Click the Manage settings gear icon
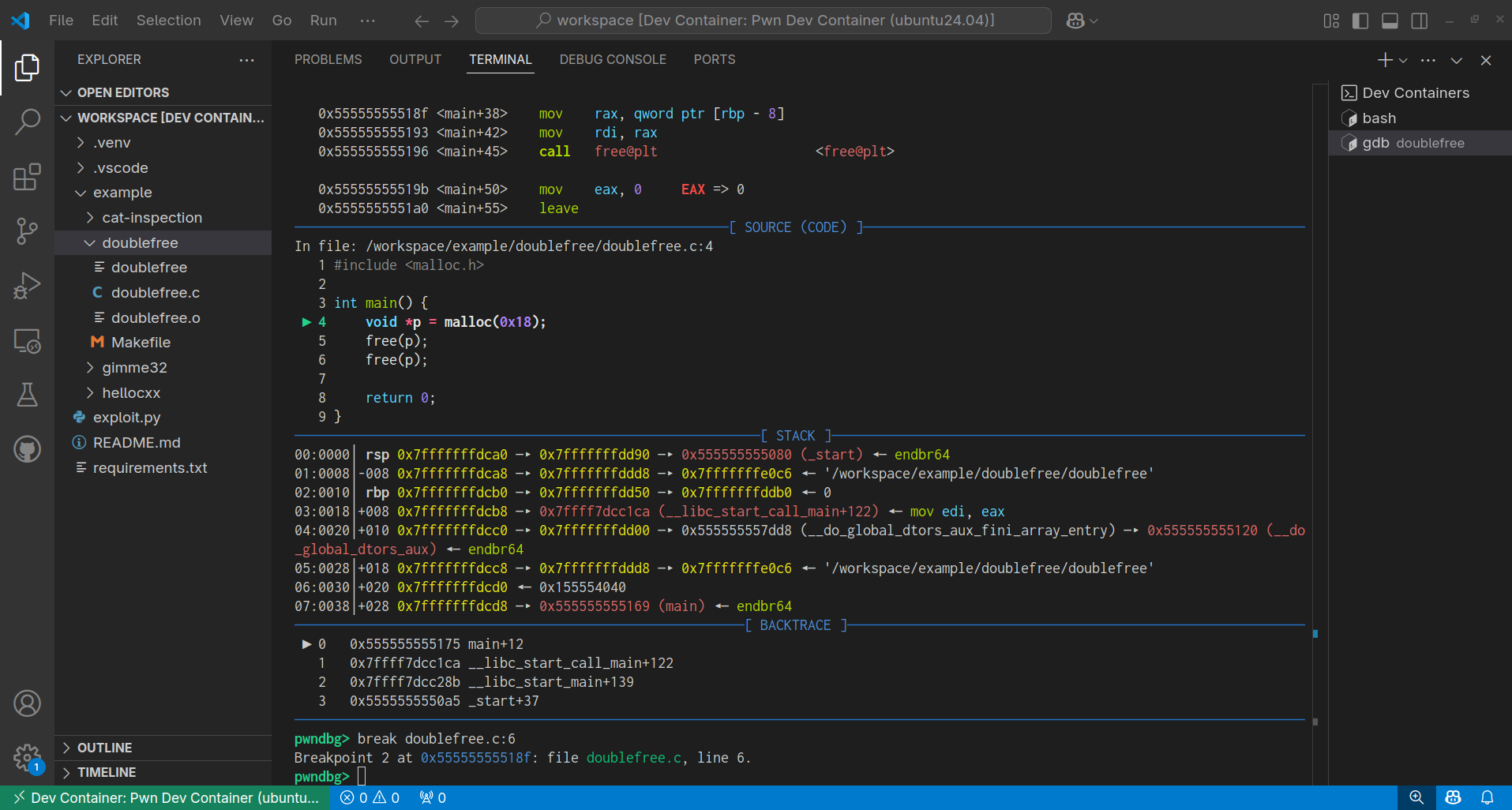The width and height of the screenshot is (1512, 810). point(27,758)
